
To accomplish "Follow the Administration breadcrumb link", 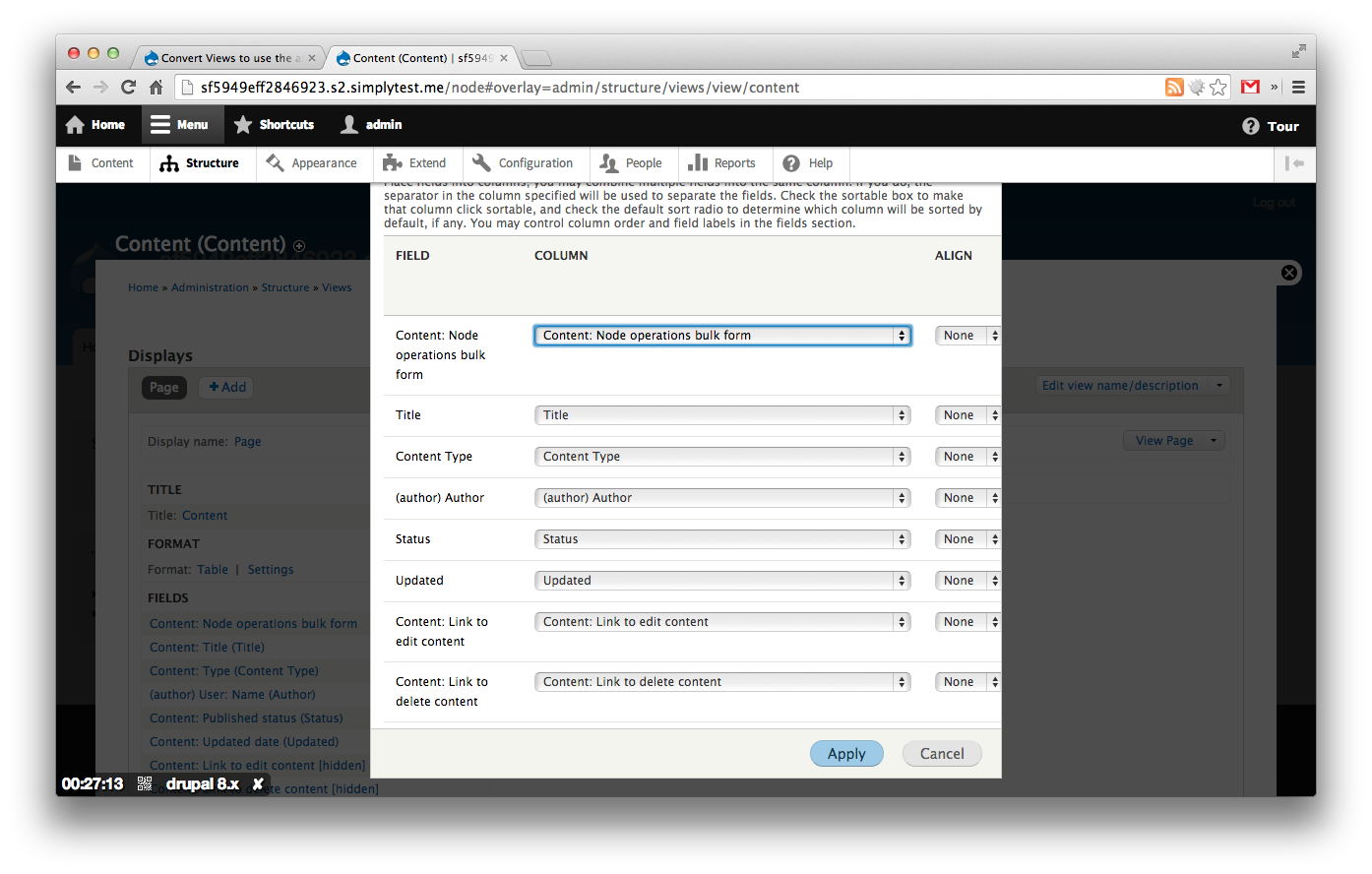I will coord(210,287).
